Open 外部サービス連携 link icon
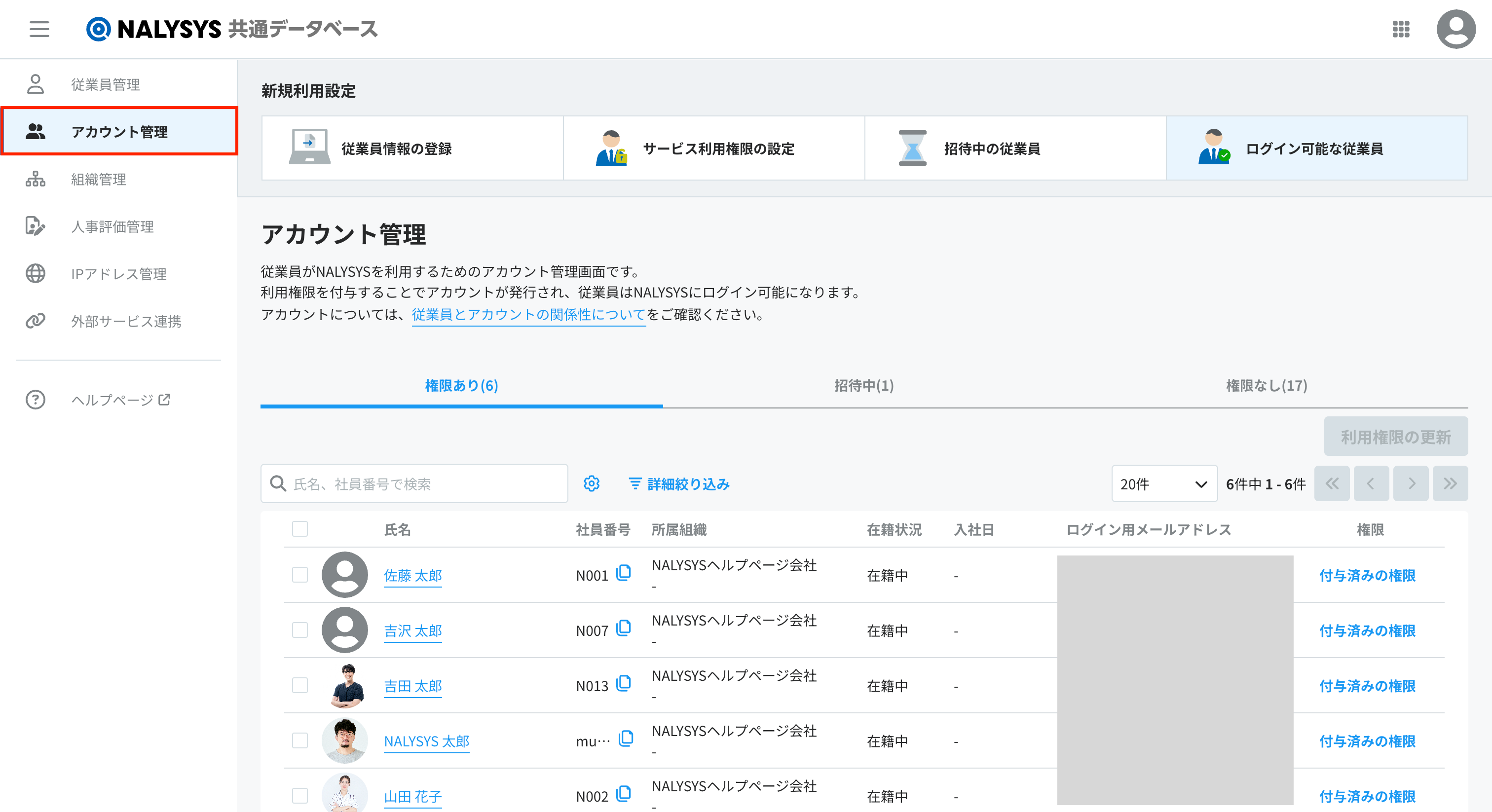Image resolution: width=1492 pixels, height=812 pixels. click(x=36, y=321)
